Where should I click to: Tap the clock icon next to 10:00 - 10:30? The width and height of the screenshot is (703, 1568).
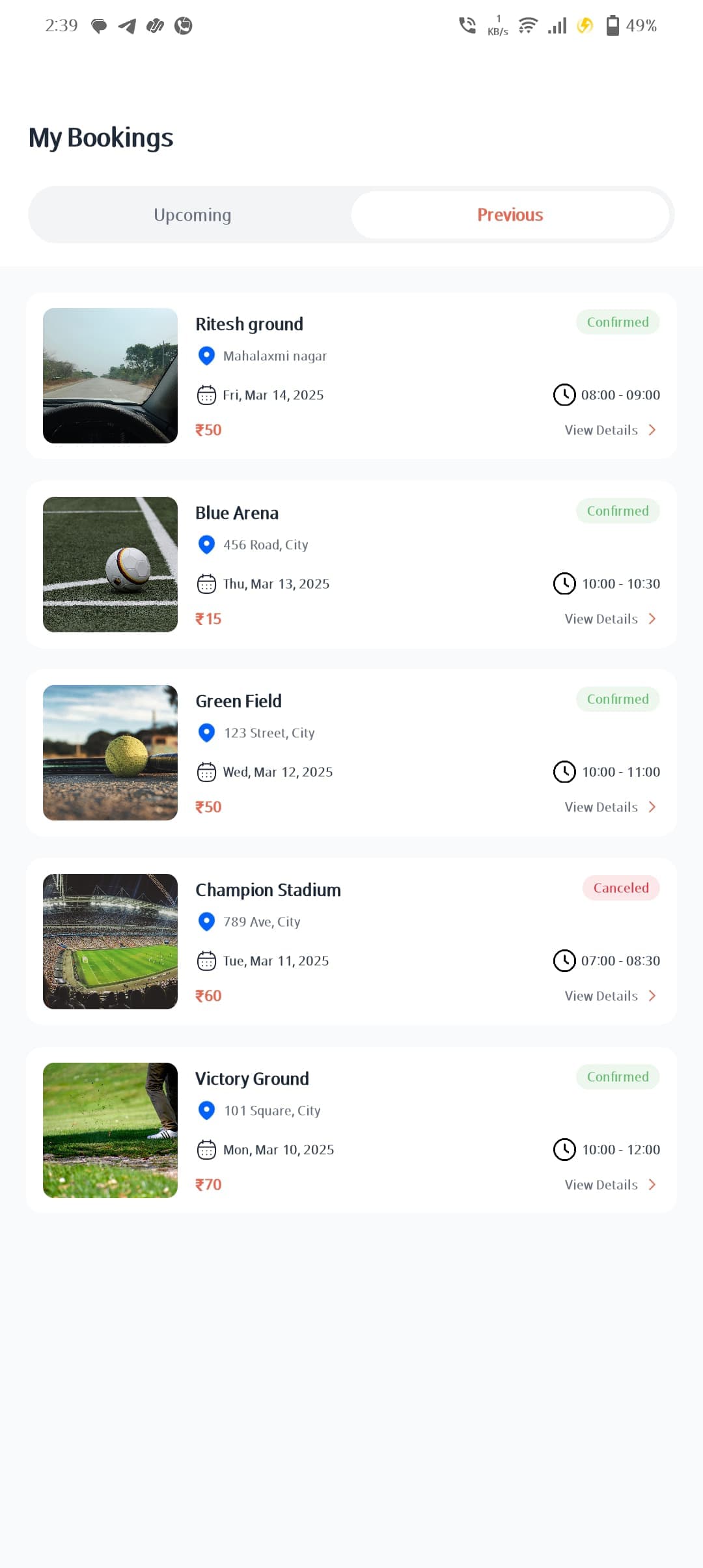pos(564,583)
